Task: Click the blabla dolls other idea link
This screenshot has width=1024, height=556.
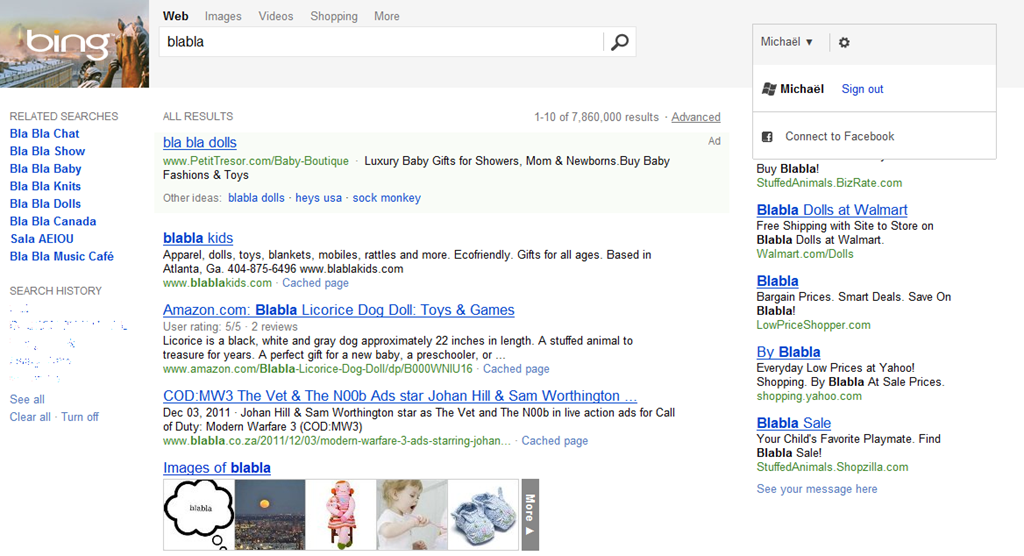Action: click(x=256, y=198)
